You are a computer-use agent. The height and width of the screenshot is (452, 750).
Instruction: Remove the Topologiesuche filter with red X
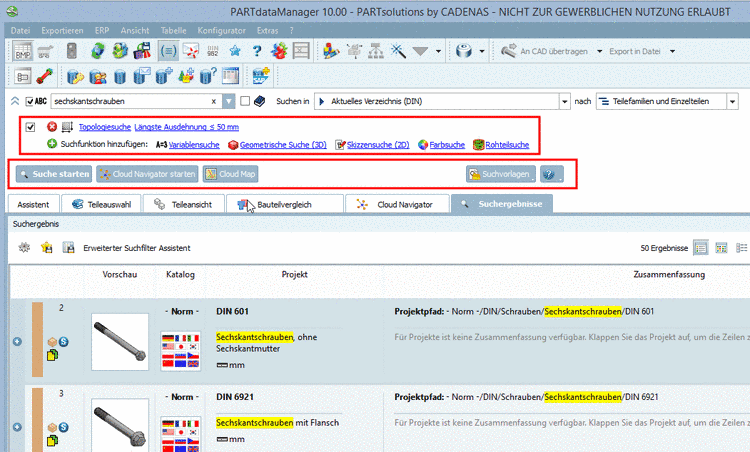[52, 127]
